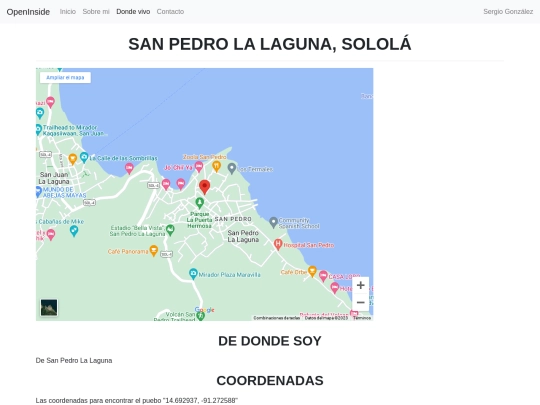Select the Los Termales map pin
540x405 pixels.
[x=232, y=168]
